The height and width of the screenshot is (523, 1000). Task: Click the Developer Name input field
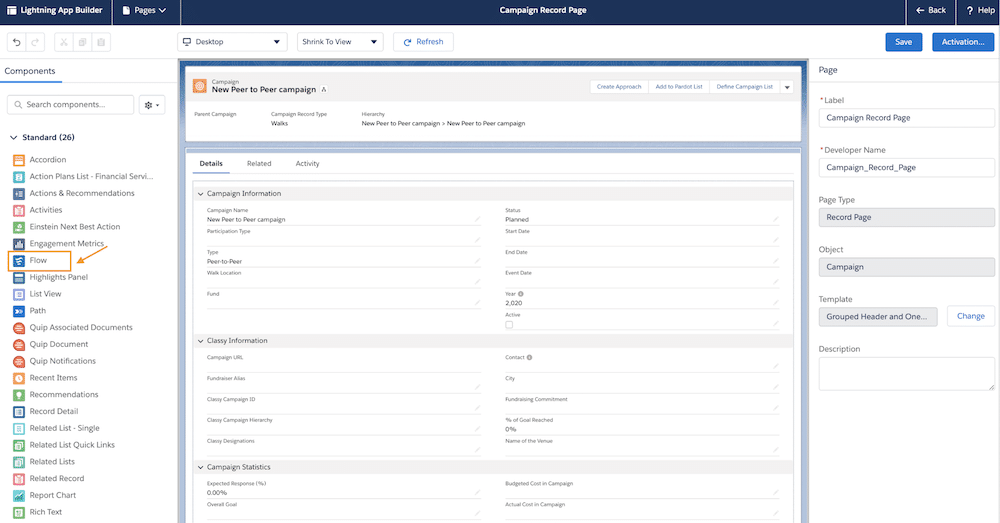point(906,168)
